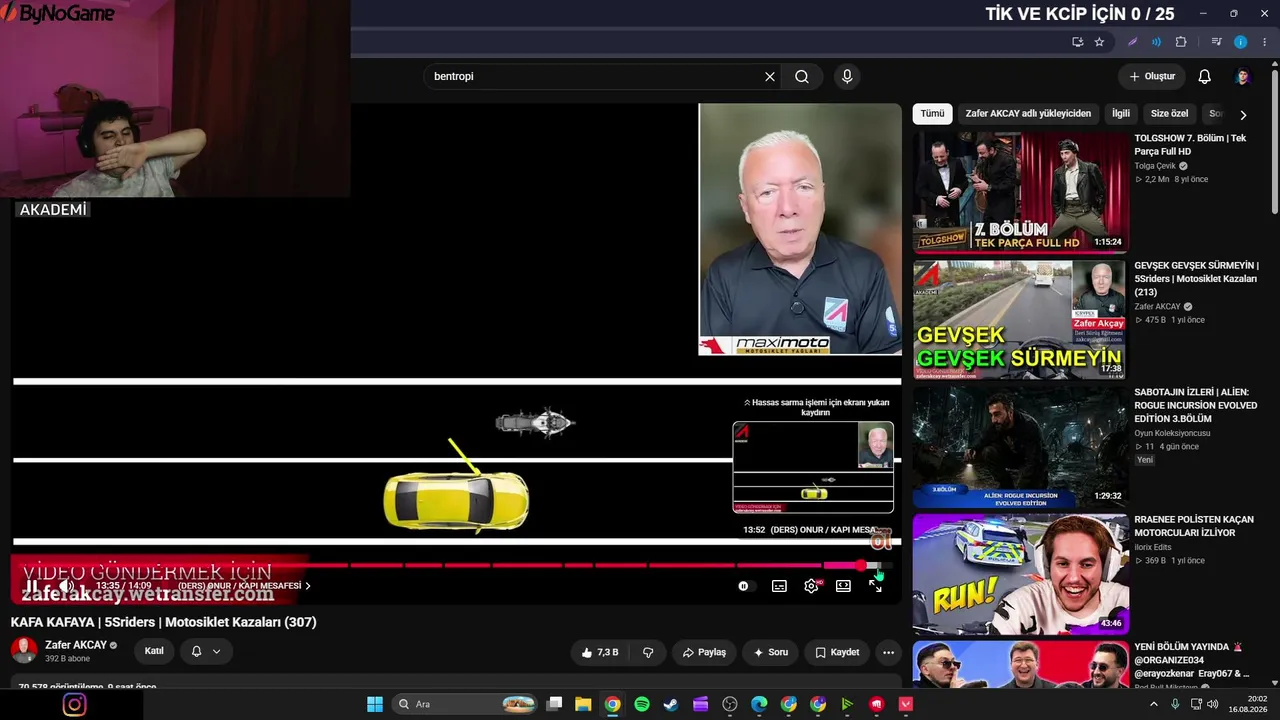Start voice search with the microphone

click(847, 77)
